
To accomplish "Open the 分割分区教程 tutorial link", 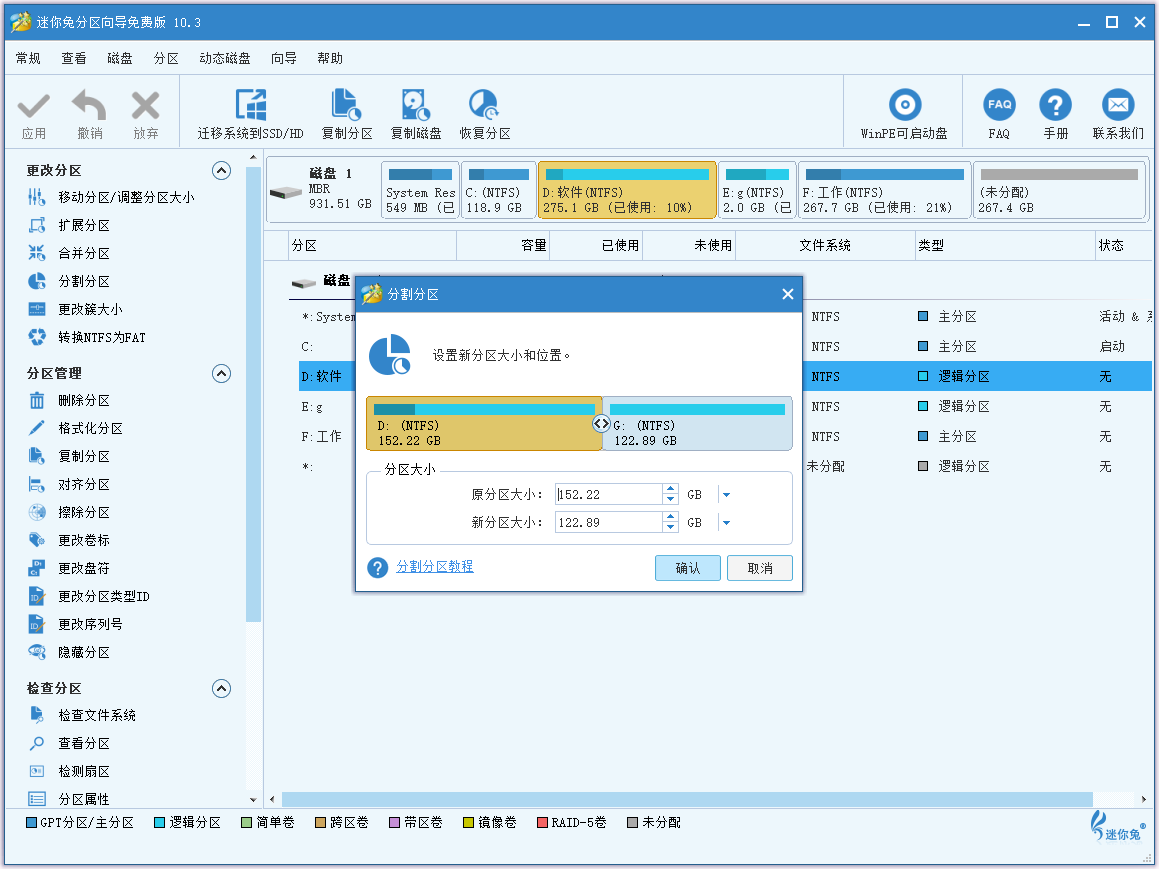I will 435,567.
